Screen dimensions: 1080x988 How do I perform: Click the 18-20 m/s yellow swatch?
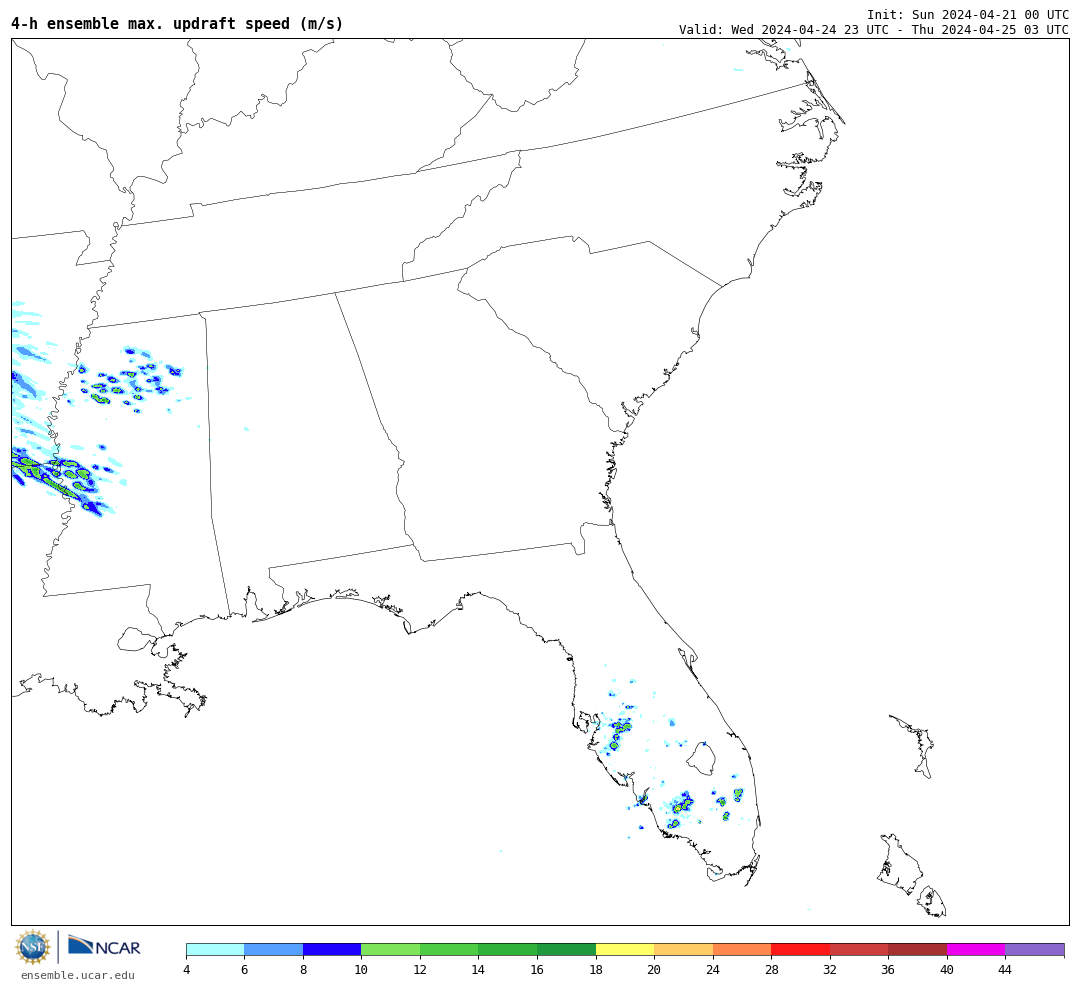tap(625, 950)
